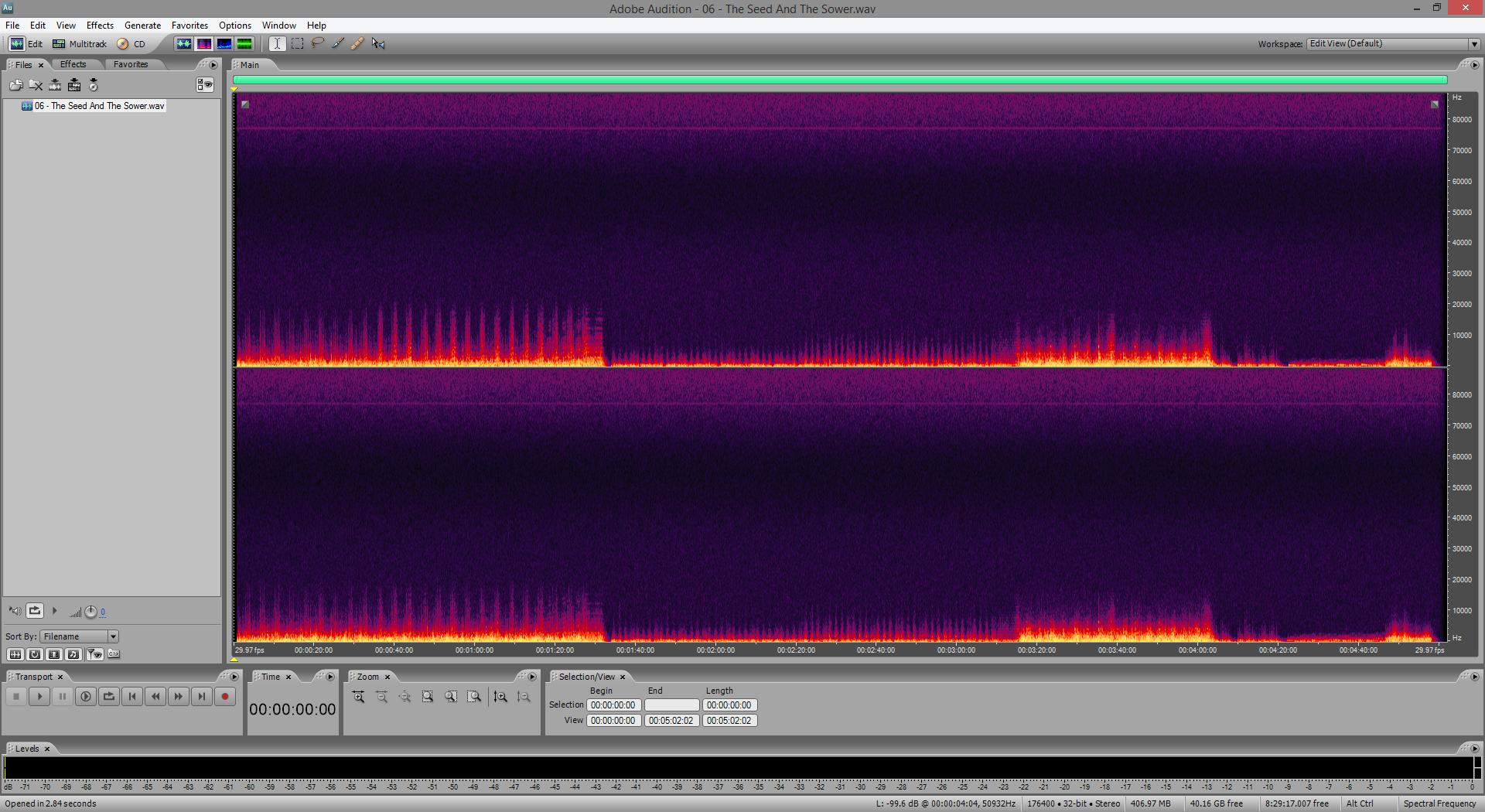Screen dimensions: 1485x812
Task: Open the Effects menu
Action: (100, 26)
